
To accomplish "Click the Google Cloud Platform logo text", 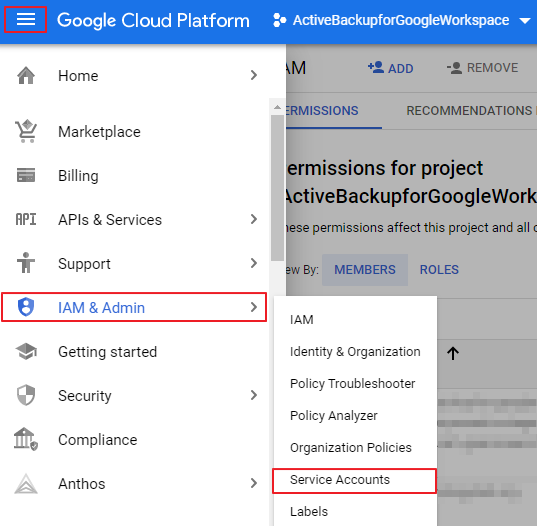I will click(153, 20).
